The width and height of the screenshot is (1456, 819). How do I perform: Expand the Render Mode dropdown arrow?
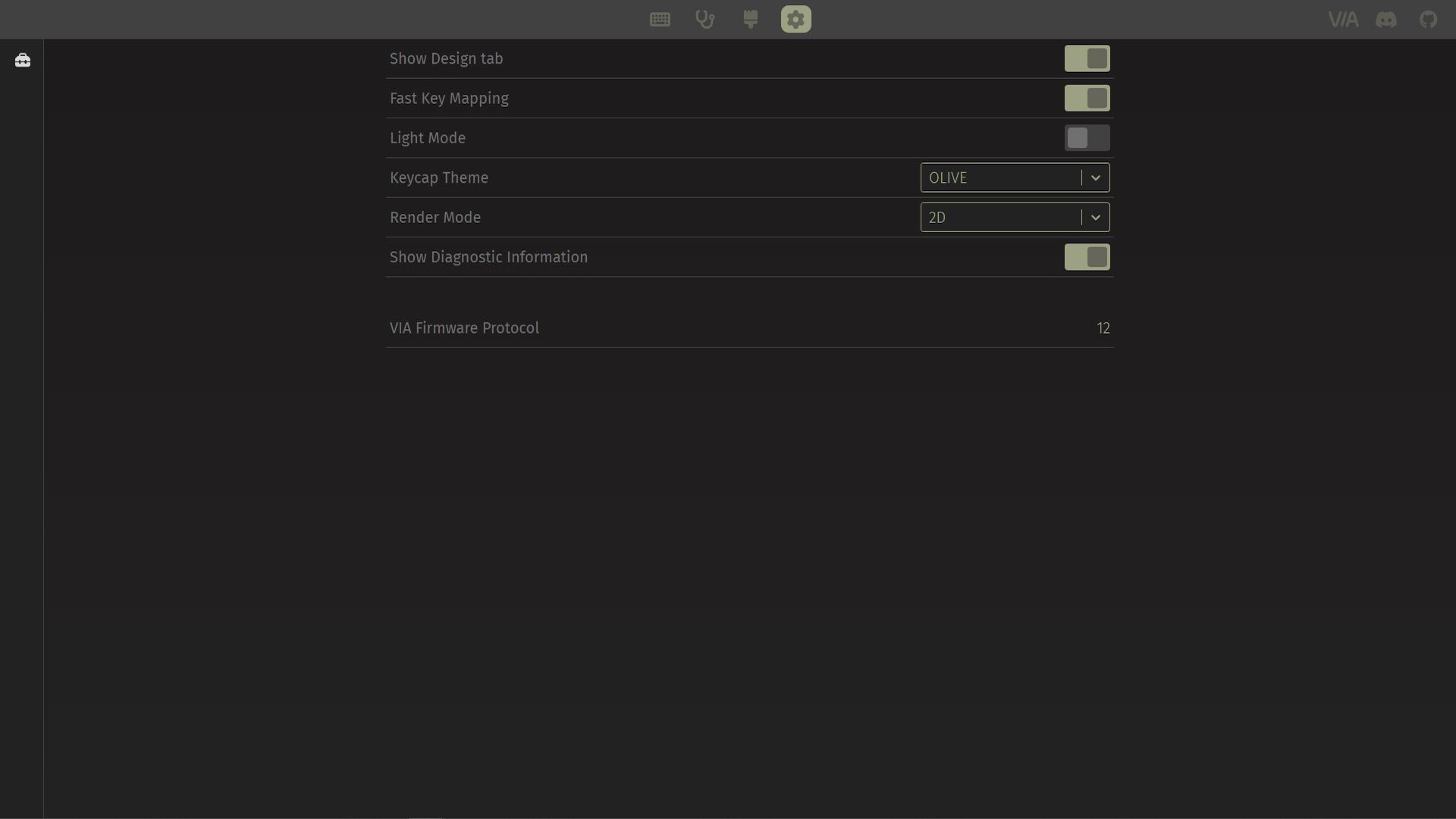(1095, 218)
